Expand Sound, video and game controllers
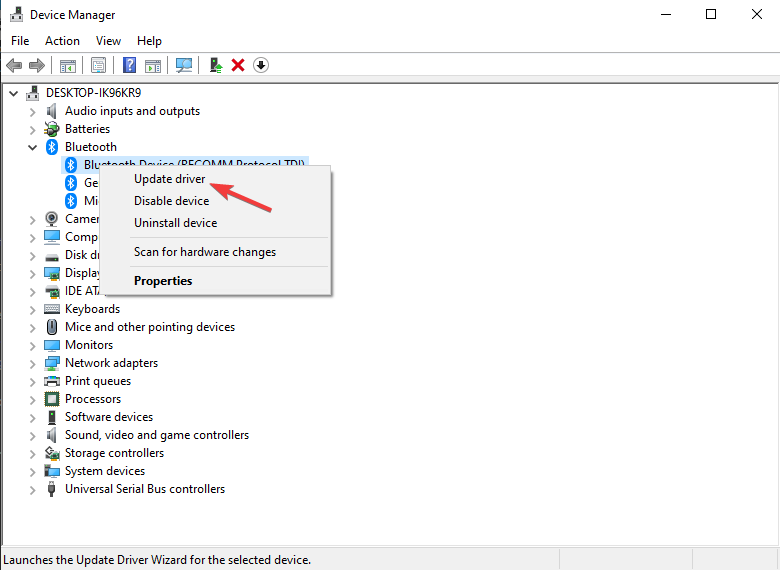780x570 pixels. 32,436
